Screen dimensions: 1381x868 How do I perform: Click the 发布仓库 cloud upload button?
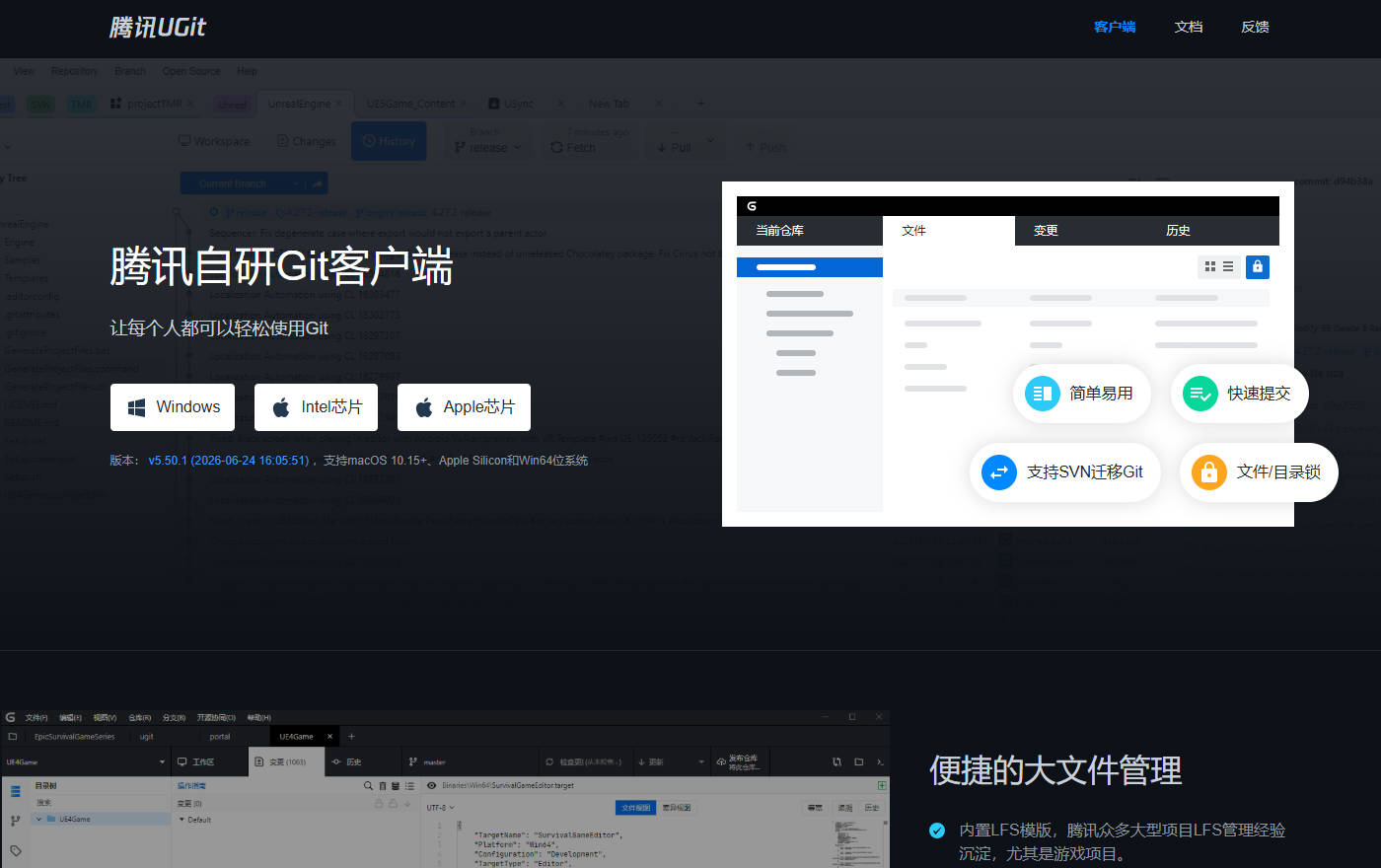point(738,762)
